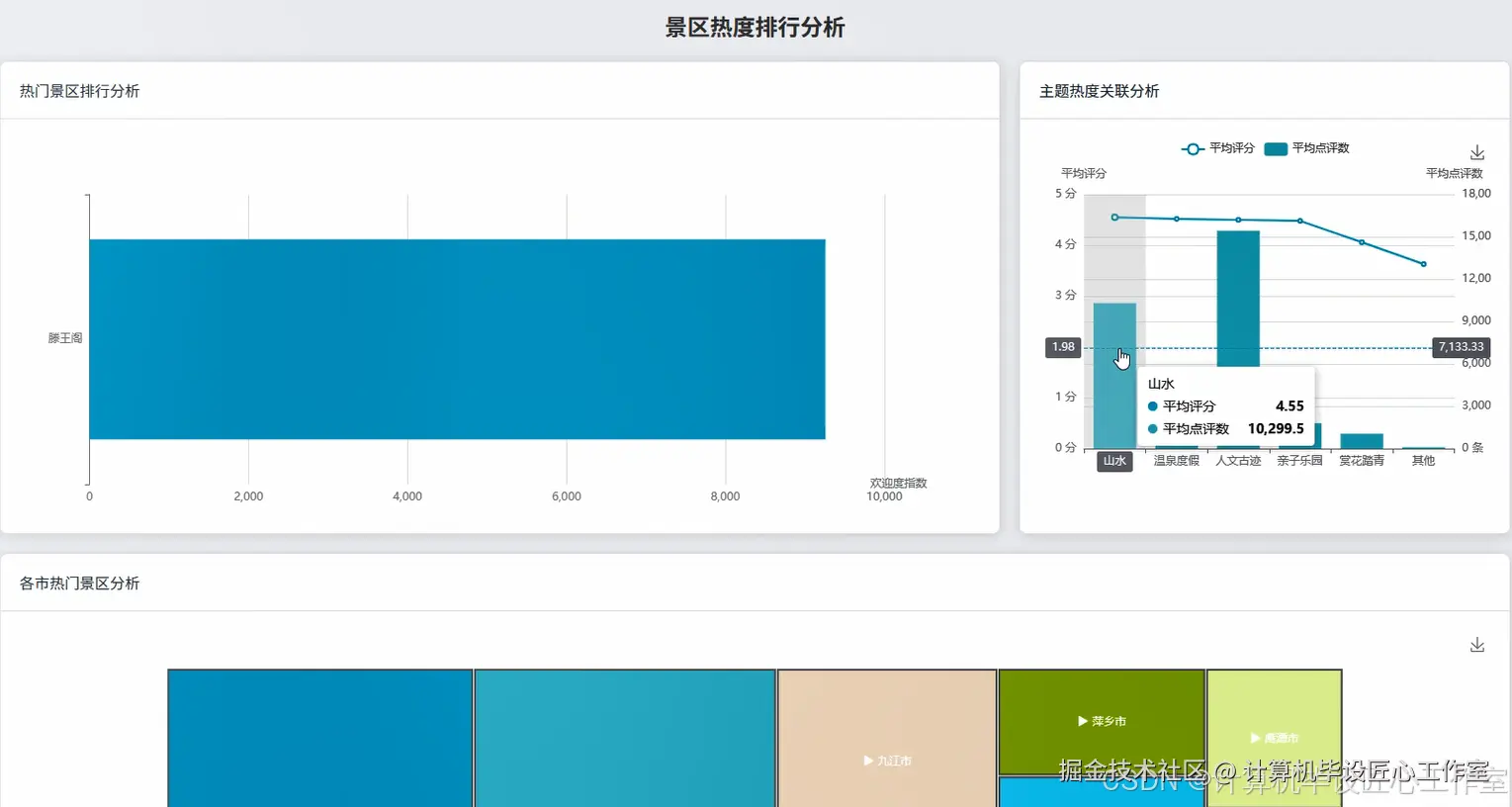Click the 10,299.5 value in tooltip
Viewport: 1512px width, 807px height.
[x=1276, y=429]
